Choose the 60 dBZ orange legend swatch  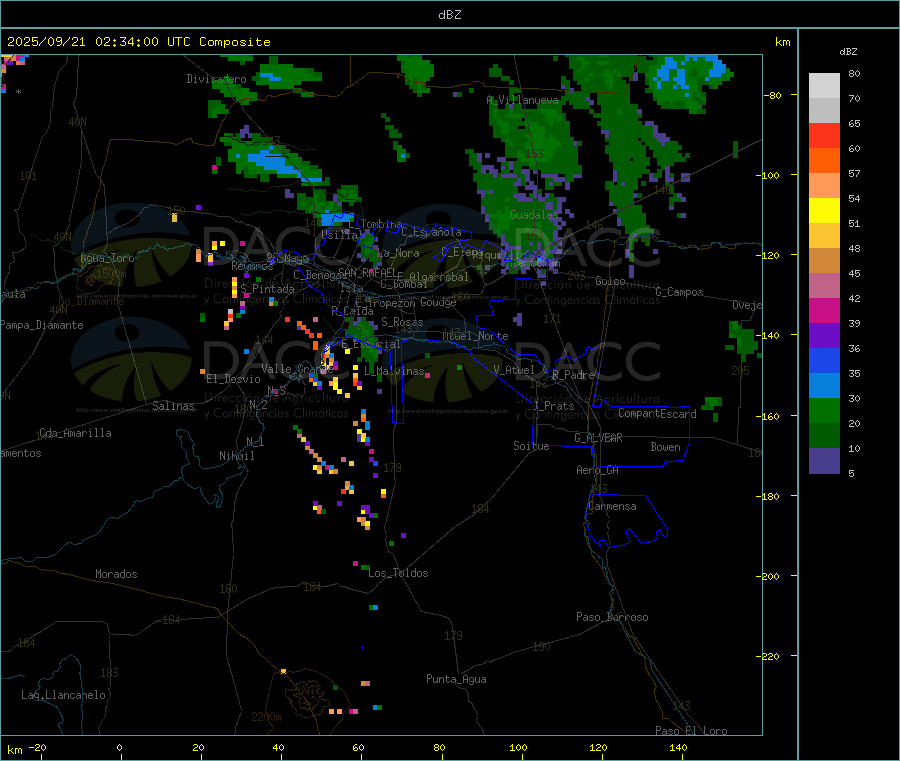click(824, 161)
